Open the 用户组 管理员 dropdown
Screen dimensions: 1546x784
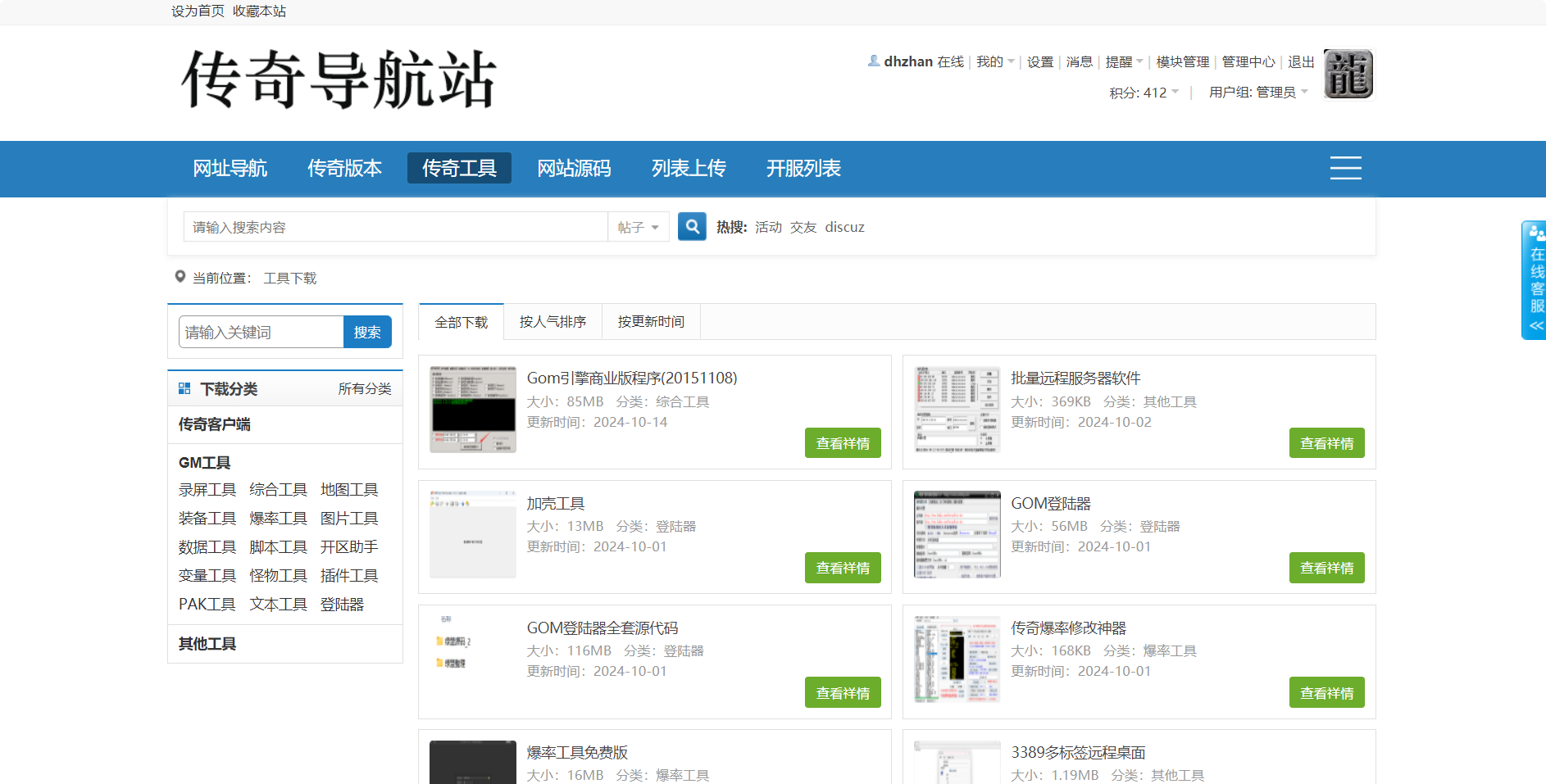tap(1258, 93)
